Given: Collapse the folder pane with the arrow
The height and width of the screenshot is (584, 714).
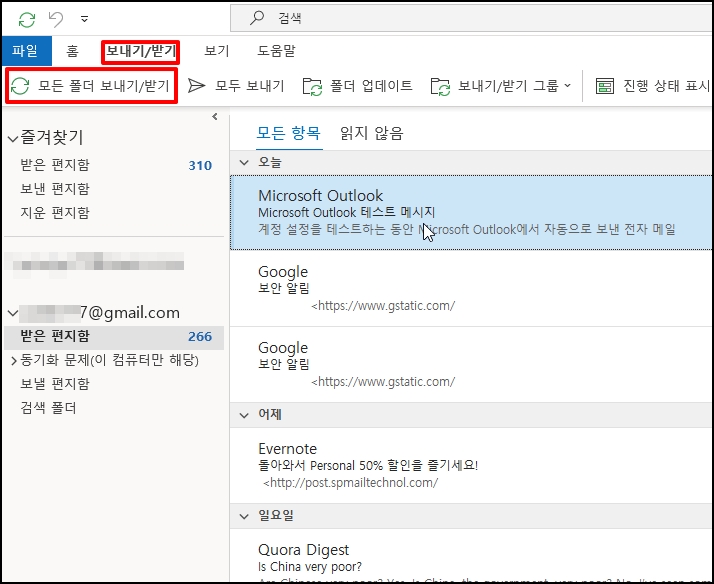Looking at the screenshot, I should tap(214, 117).
